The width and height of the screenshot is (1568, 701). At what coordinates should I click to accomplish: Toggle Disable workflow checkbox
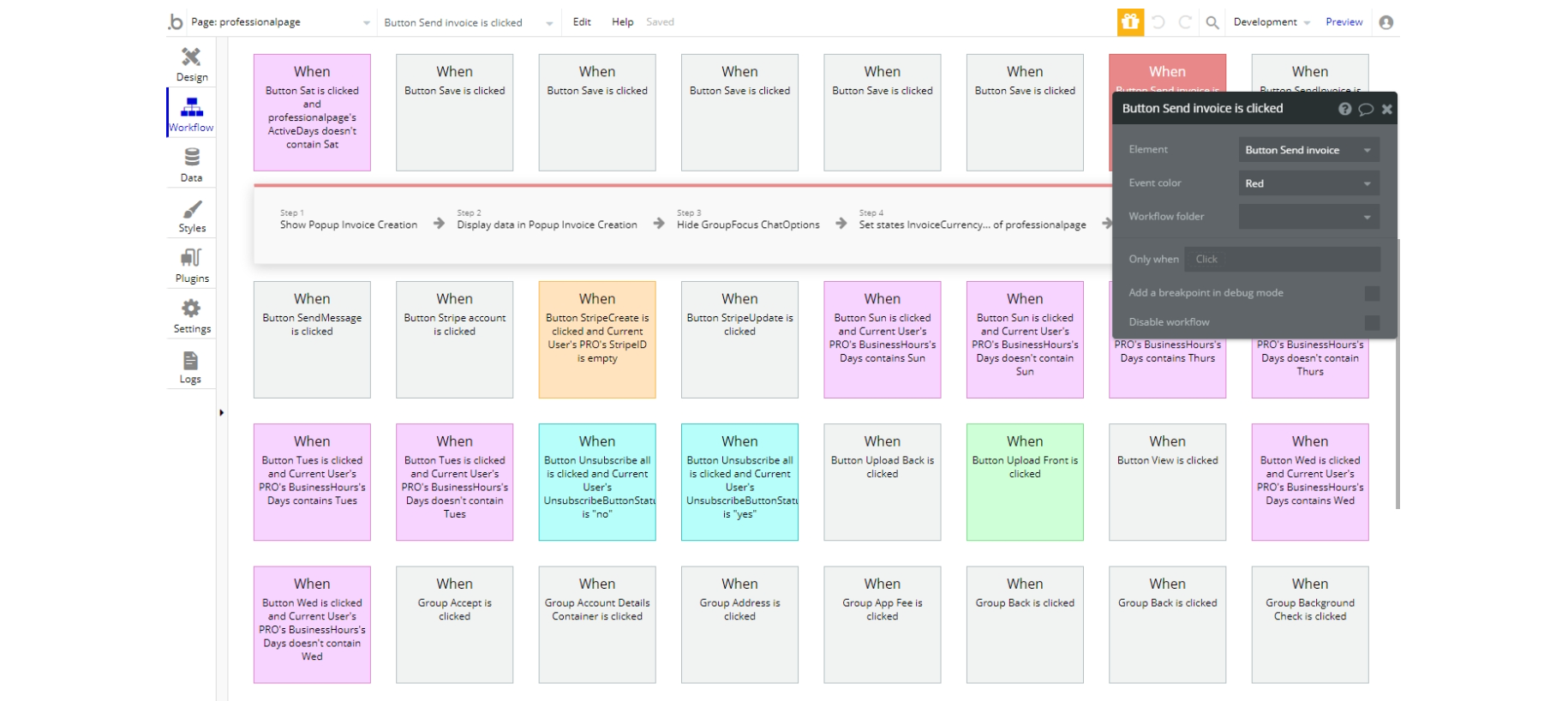[x=1372, y=322]
